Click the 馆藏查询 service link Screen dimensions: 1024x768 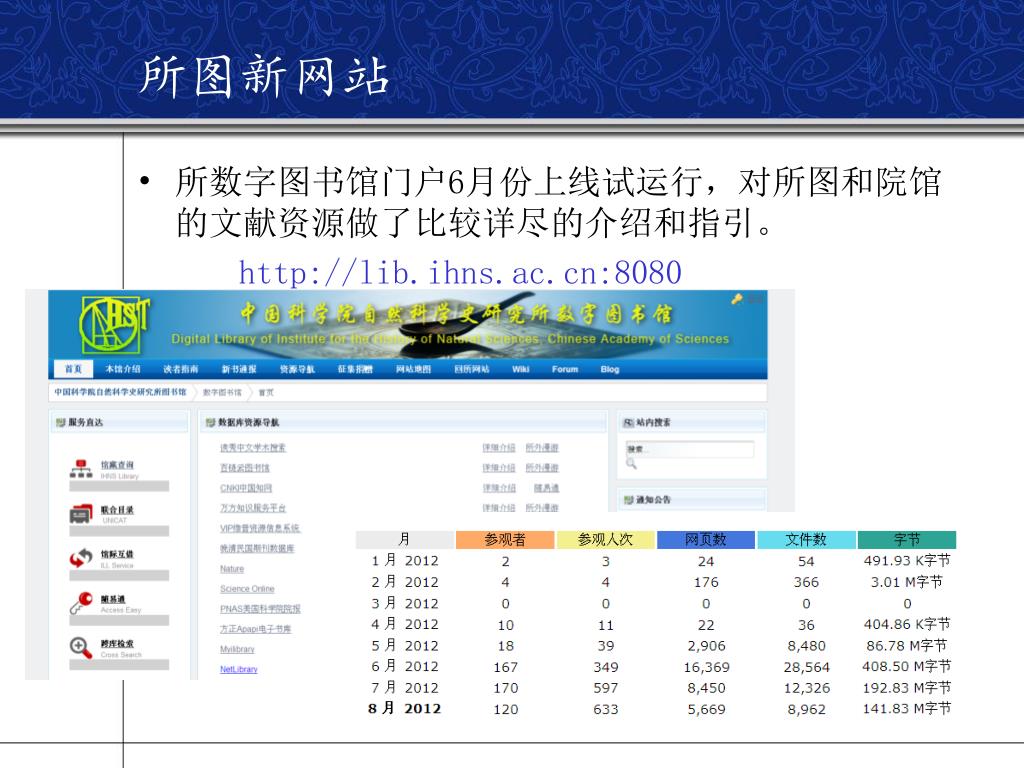tap(117, 465)
